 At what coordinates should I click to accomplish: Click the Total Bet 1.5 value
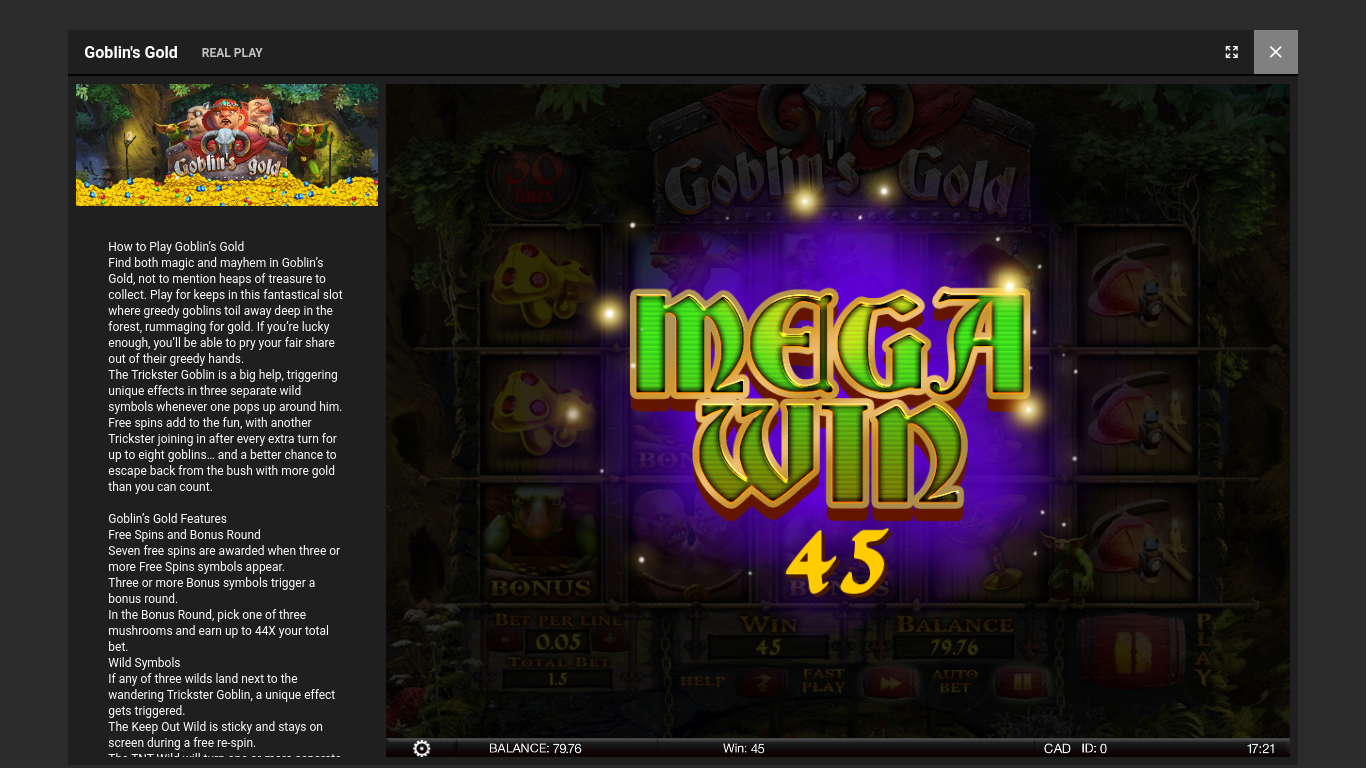[x=558, y=679]
